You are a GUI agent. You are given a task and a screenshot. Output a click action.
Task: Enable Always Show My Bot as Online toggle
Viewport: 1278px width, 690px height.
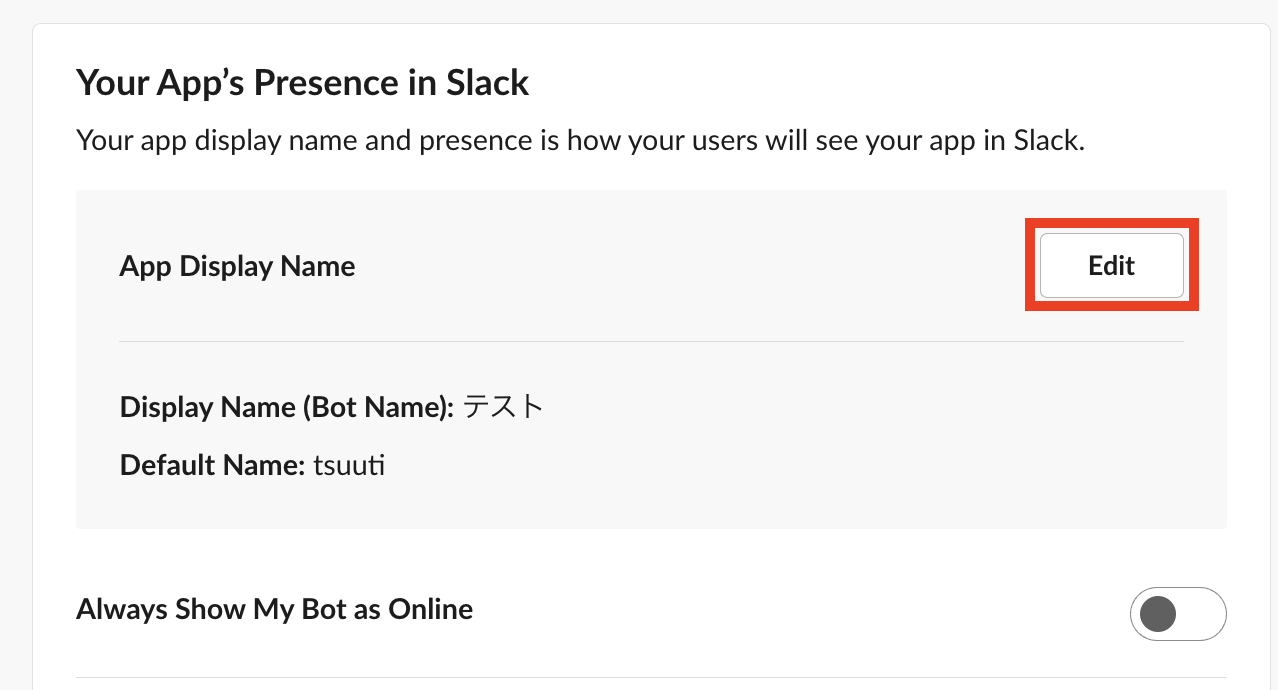tap(1177, 613)
